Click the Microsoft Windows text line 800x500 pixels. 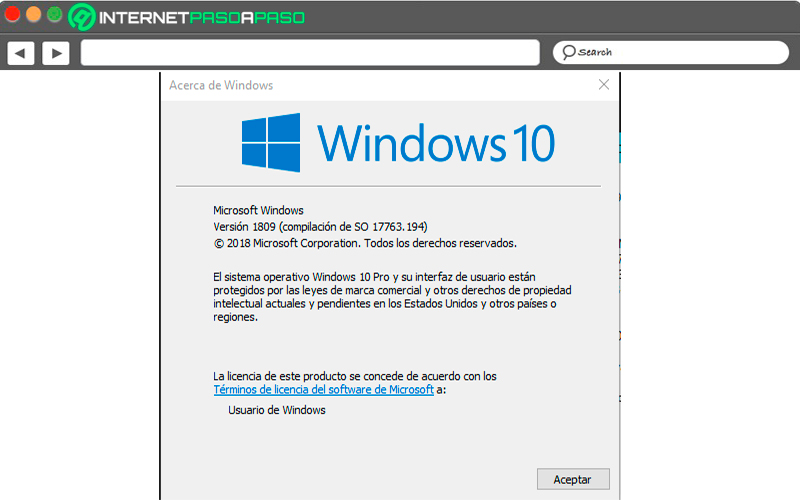(x=258, y=210)
